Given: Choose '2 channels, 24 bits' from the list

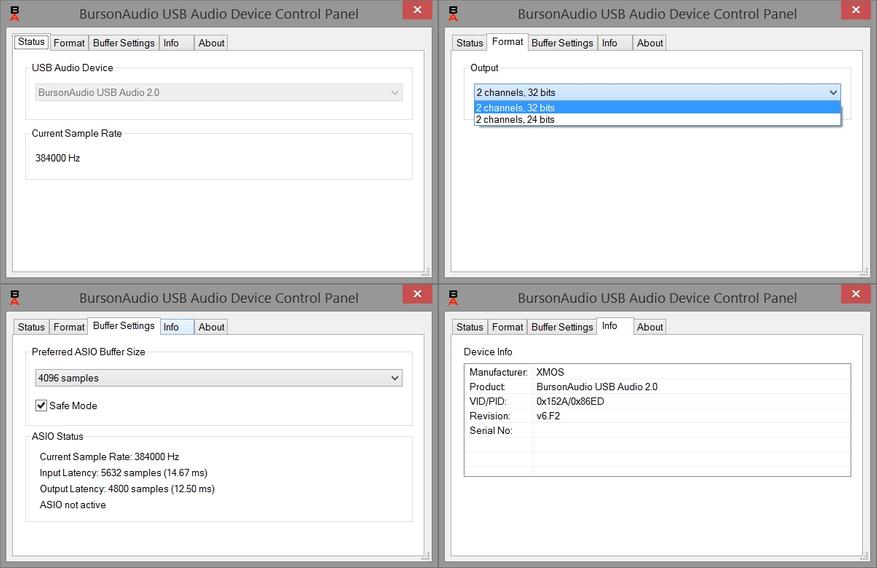Looking at the screenshot, I should point(657,120).
